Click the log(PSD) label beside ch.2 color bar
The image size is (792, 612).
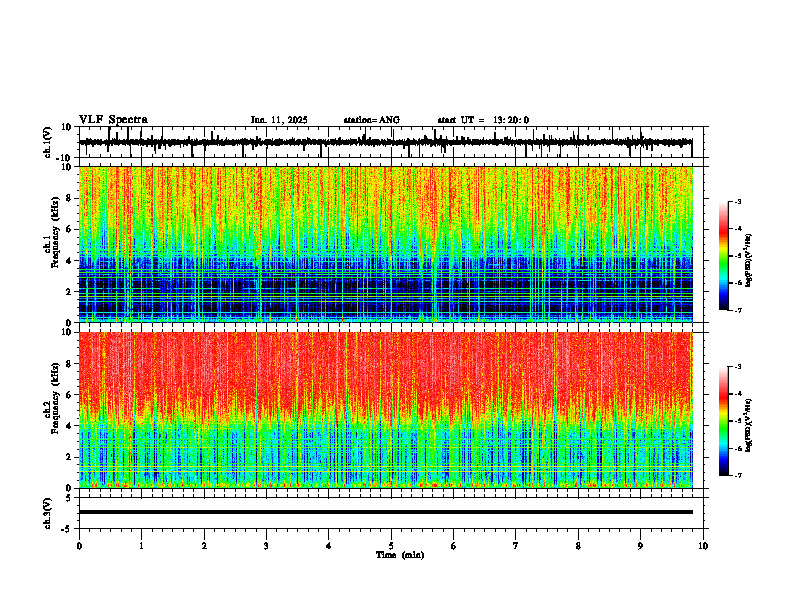coord(749,425)
